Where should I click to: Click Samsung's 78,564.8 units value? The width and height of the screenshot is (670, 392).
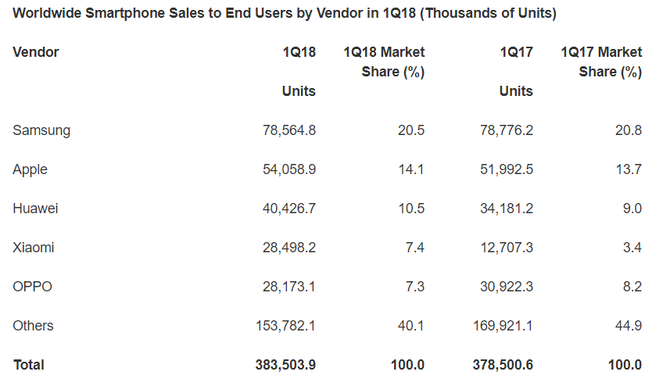289,130
